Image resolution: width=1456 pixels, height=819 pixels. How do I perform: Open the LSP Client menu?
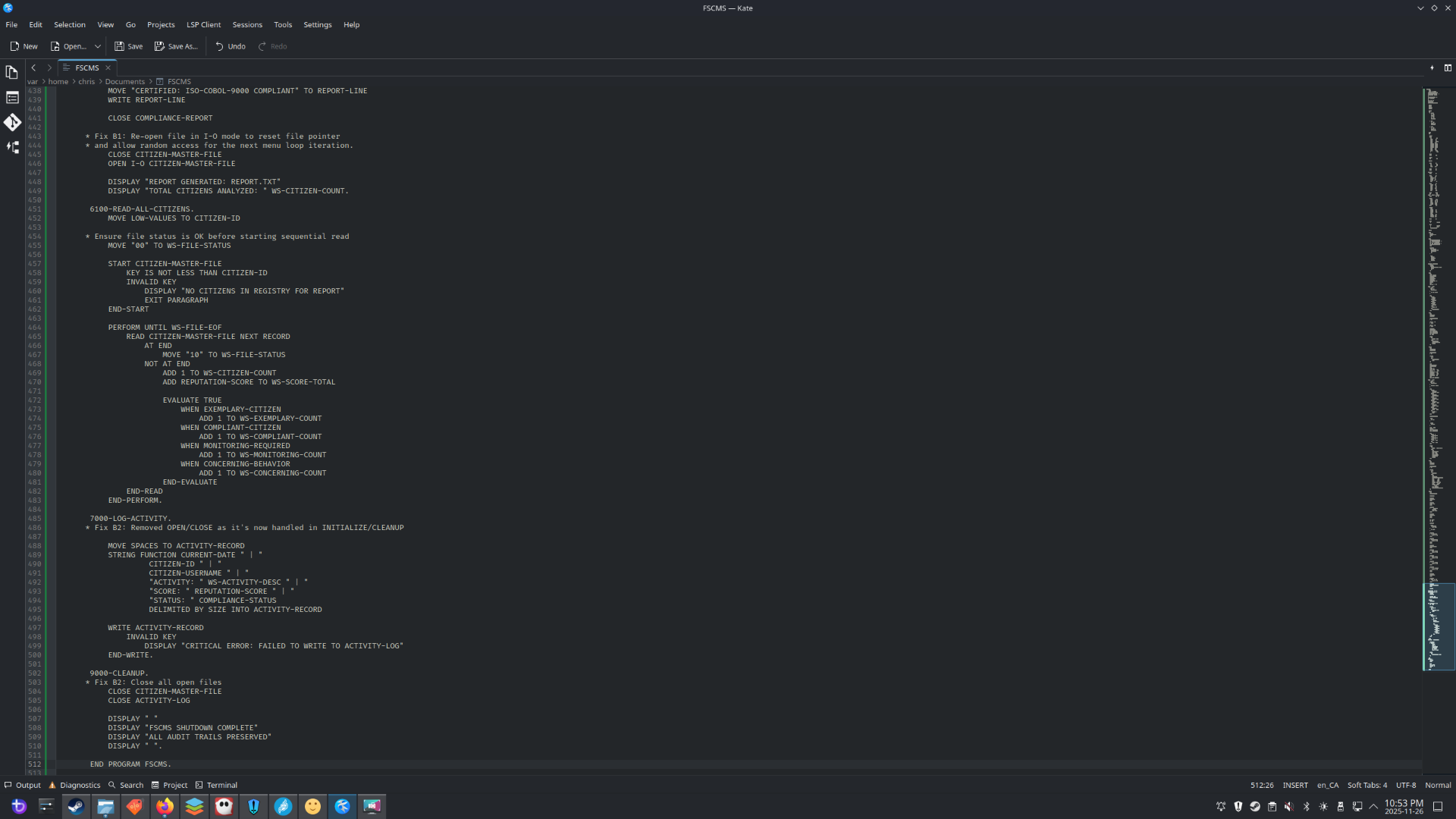[203, 24]
